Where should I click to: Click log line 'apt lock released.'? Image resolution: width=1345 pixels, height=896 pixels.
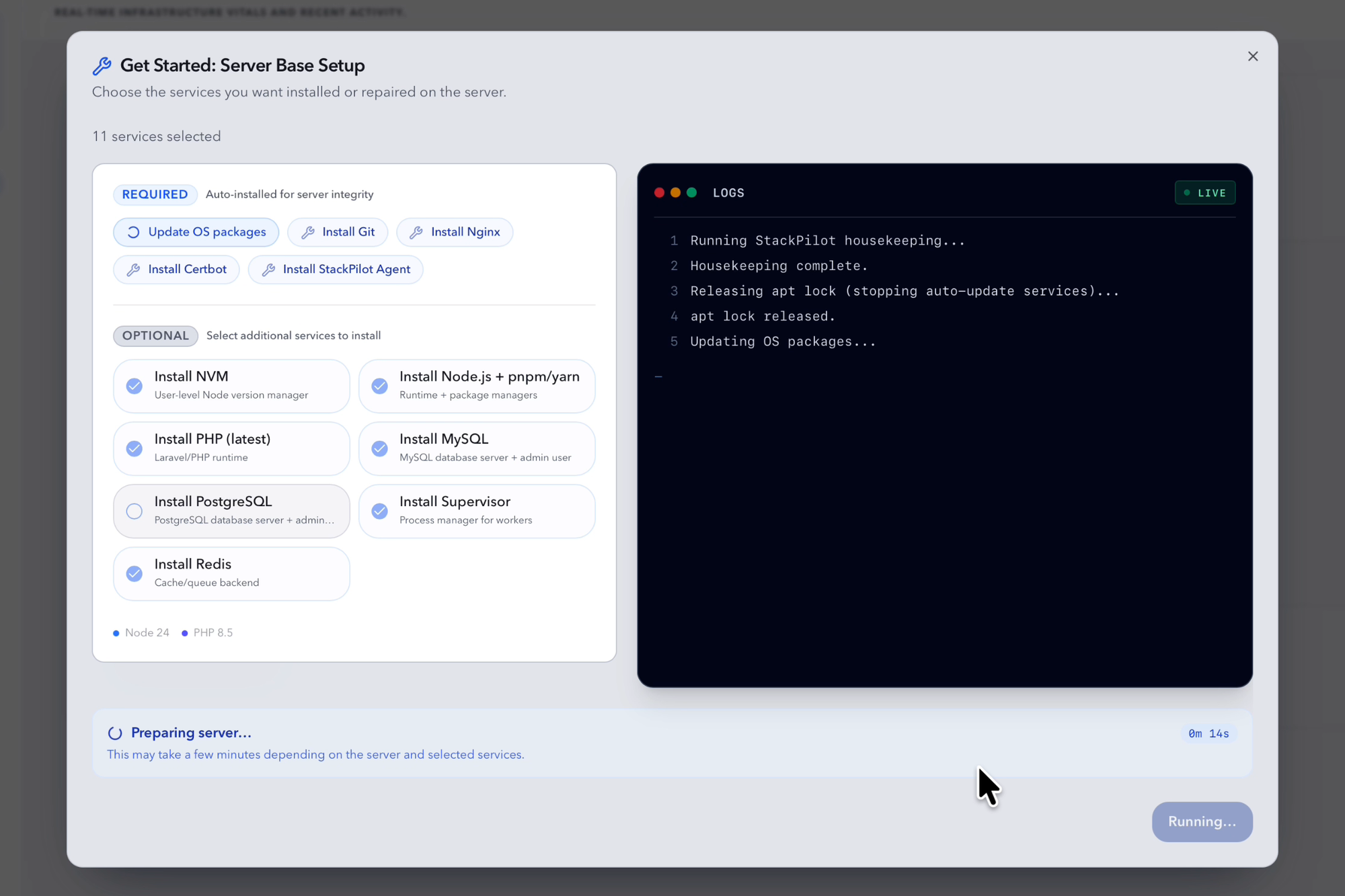pos(763,316)
